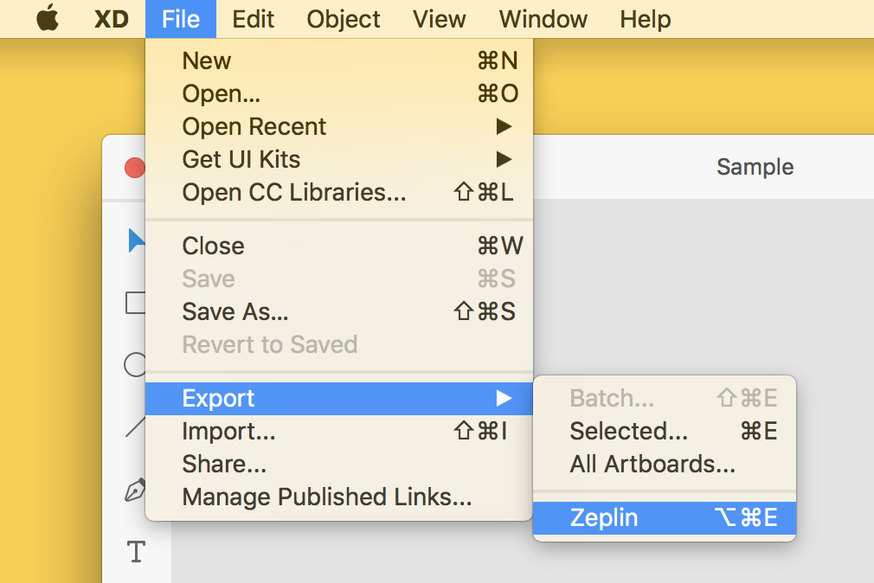This screenshot has height=583, width=874.
Task: Choose All Artboards... export option
Action: (664, 464)
